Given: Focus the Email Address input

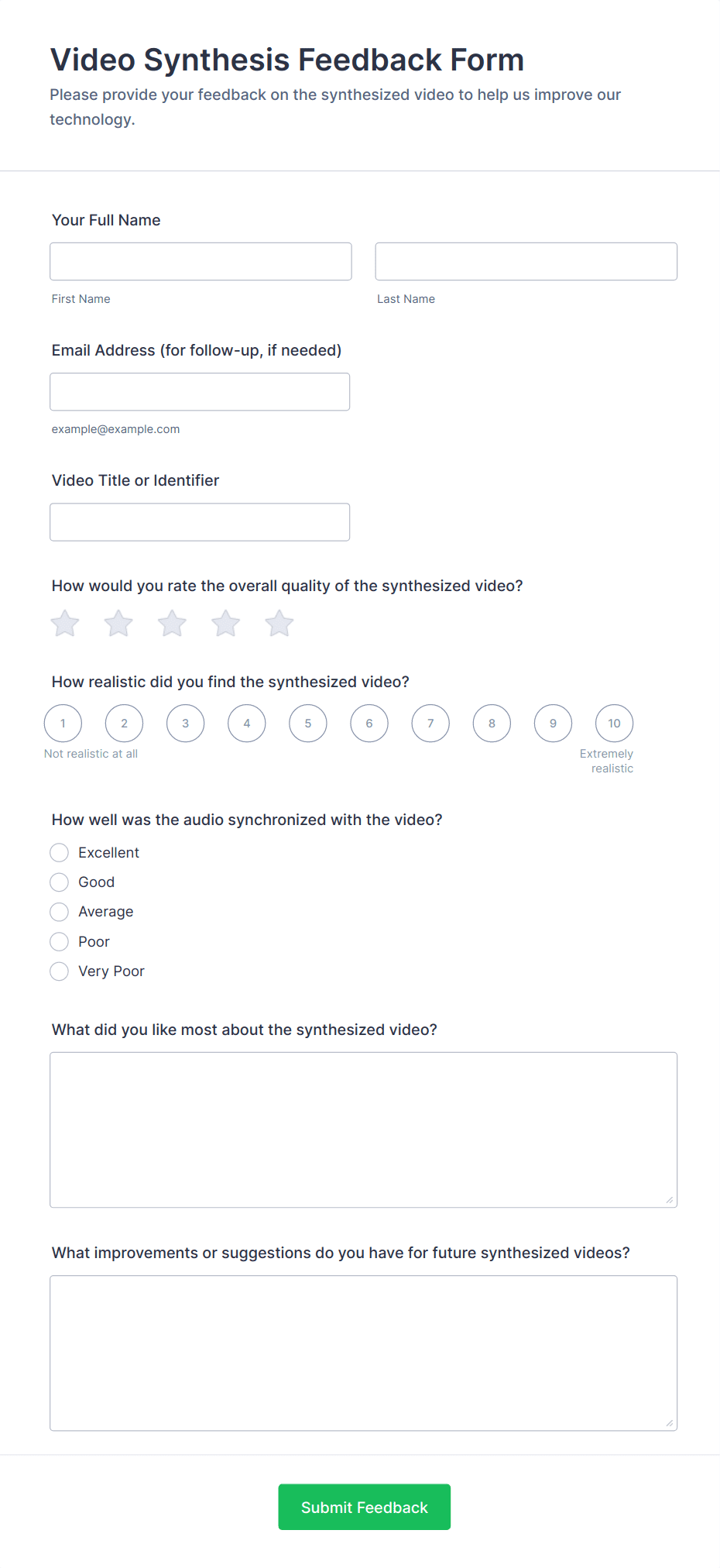Looking at the screenshot, I should tap(200, 392).
